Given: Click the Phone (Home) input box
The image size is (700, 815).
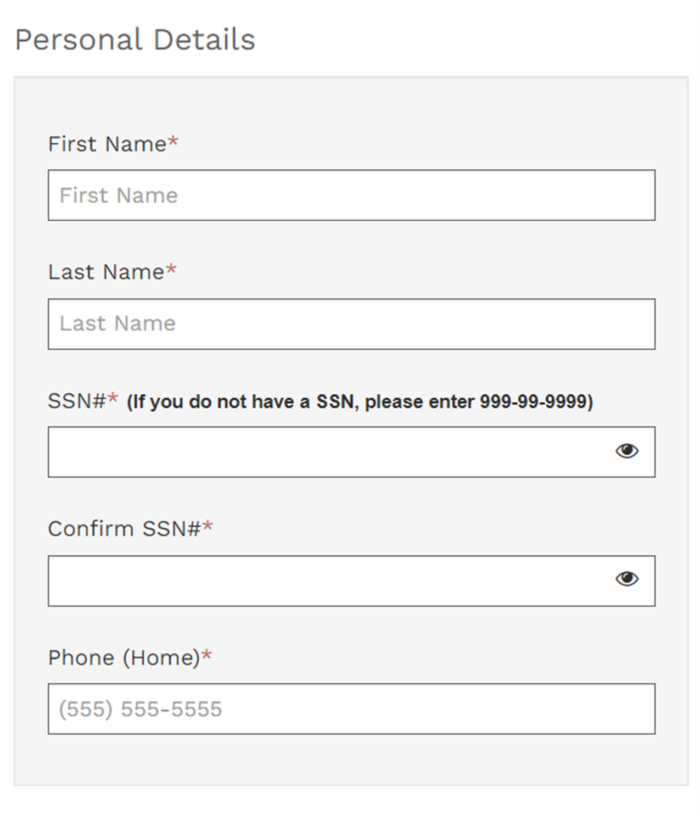Looking at the screenshot, I should [351, 709].
